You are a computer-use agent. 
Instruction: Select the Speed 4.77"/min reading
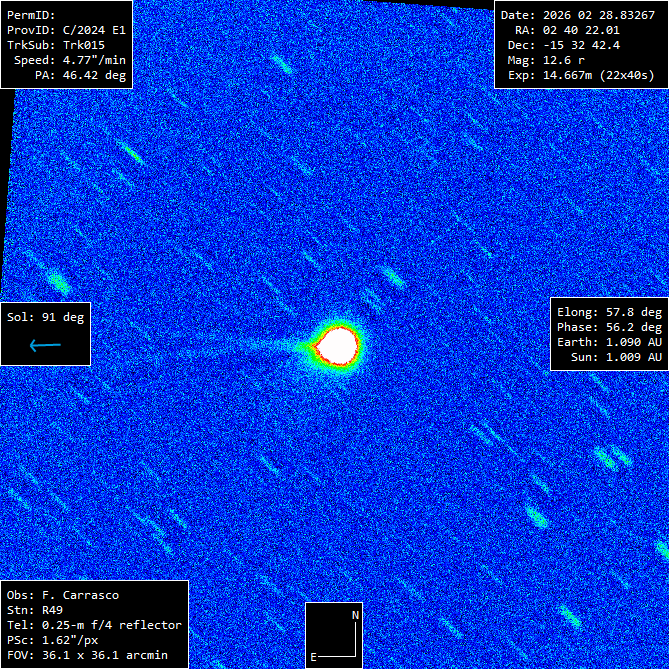70,61
